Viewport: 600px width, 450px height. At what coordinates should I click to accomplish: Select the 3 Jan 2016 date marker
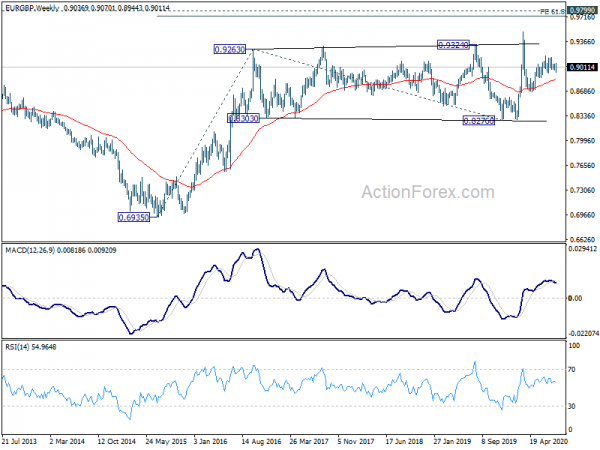pos(210,441)
